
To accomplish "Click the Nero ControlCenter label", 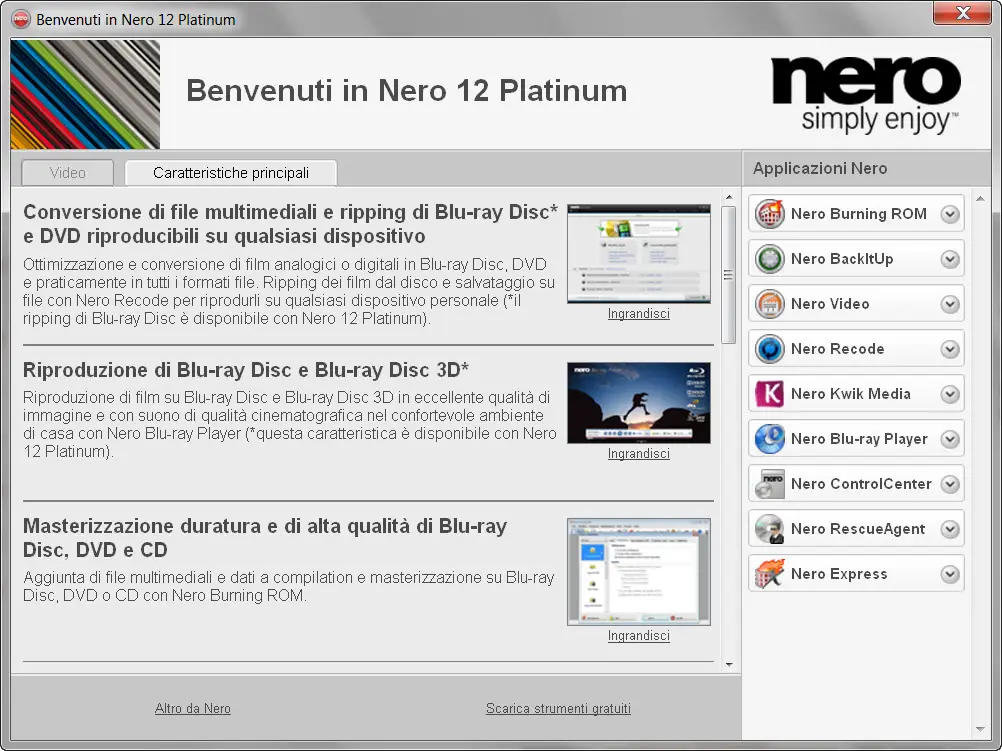I will click(861, 484).
